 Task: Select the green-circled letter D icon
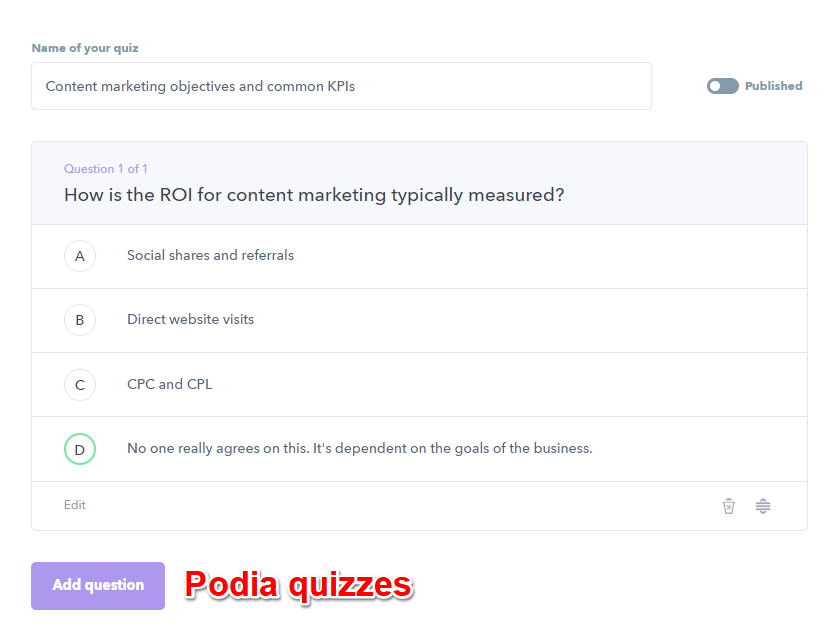pyautogui.click(x=80, y=449)
